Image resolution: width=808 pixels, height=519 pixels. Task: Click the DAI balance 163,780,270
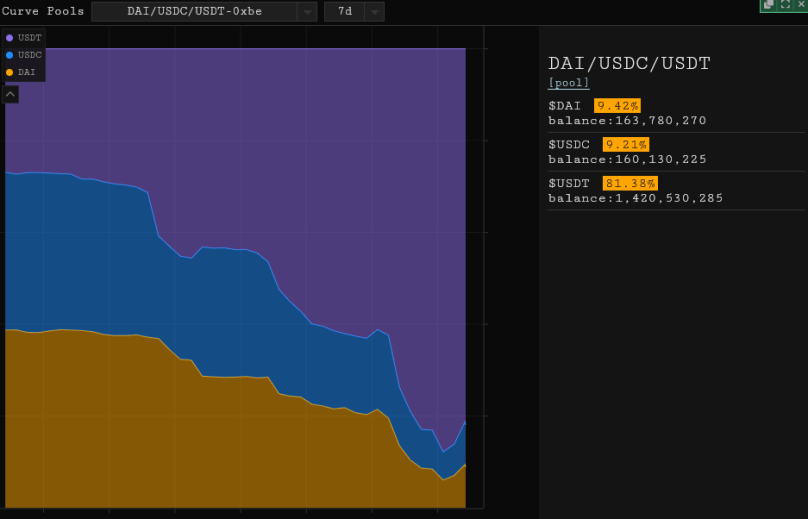[661, 121]
